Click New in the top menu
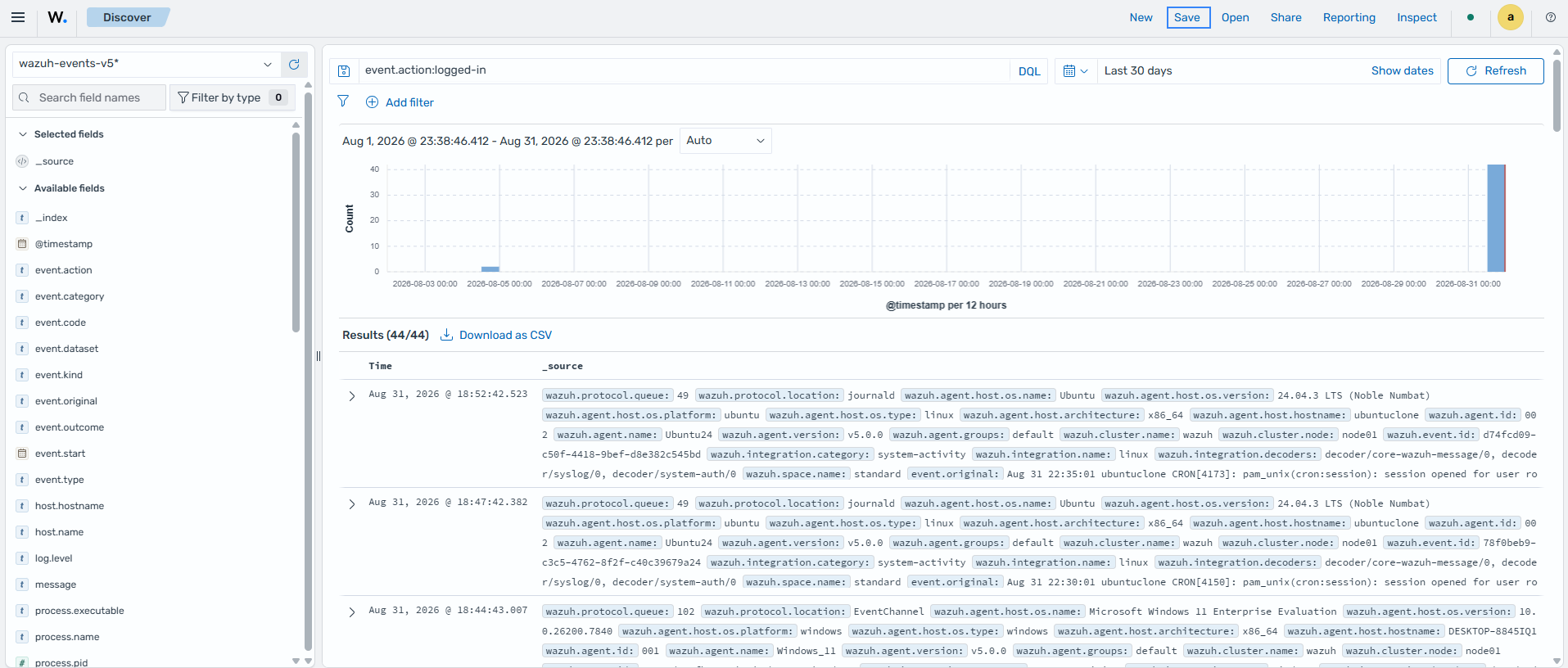1568x668 pixels. click(x=1141, y=17)
